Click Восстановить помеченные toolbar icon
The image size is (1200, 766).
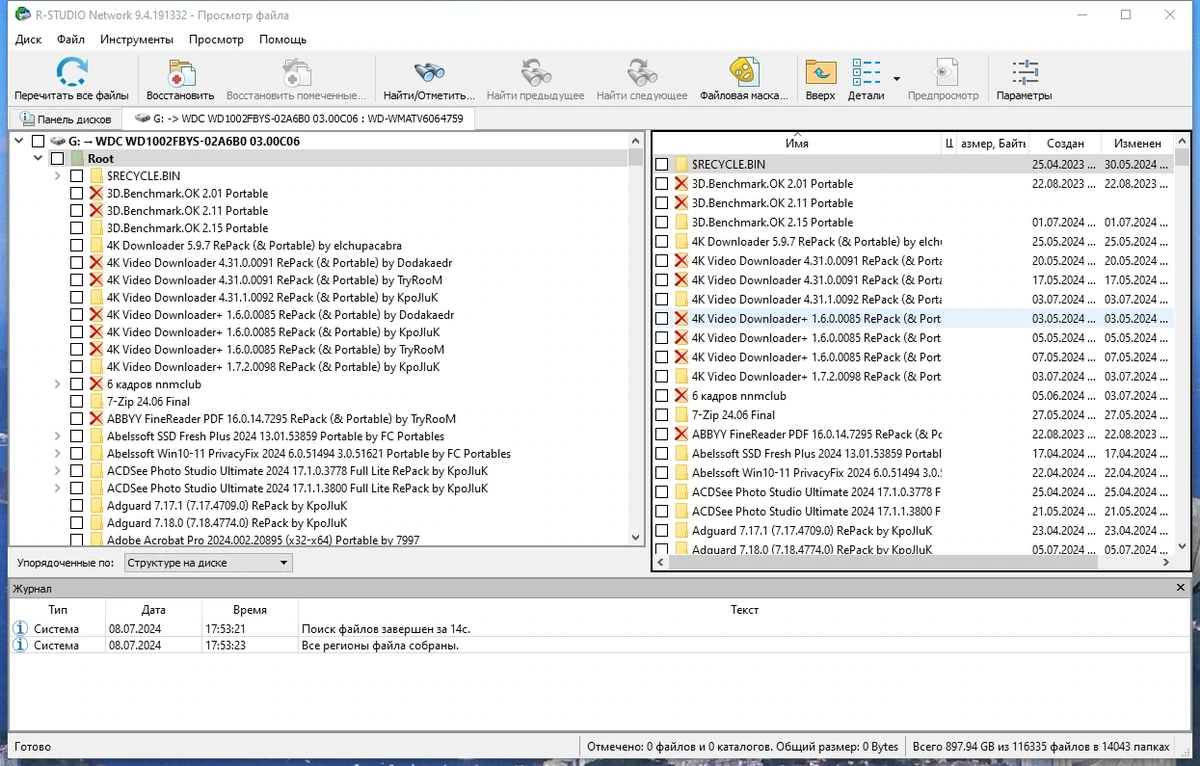coord(296,72)
